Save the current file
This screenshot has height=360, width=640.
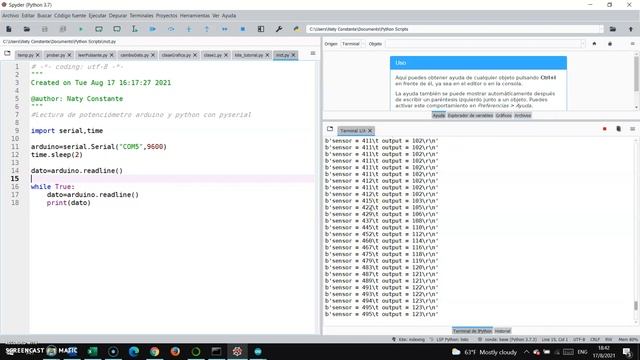[44, 29]
